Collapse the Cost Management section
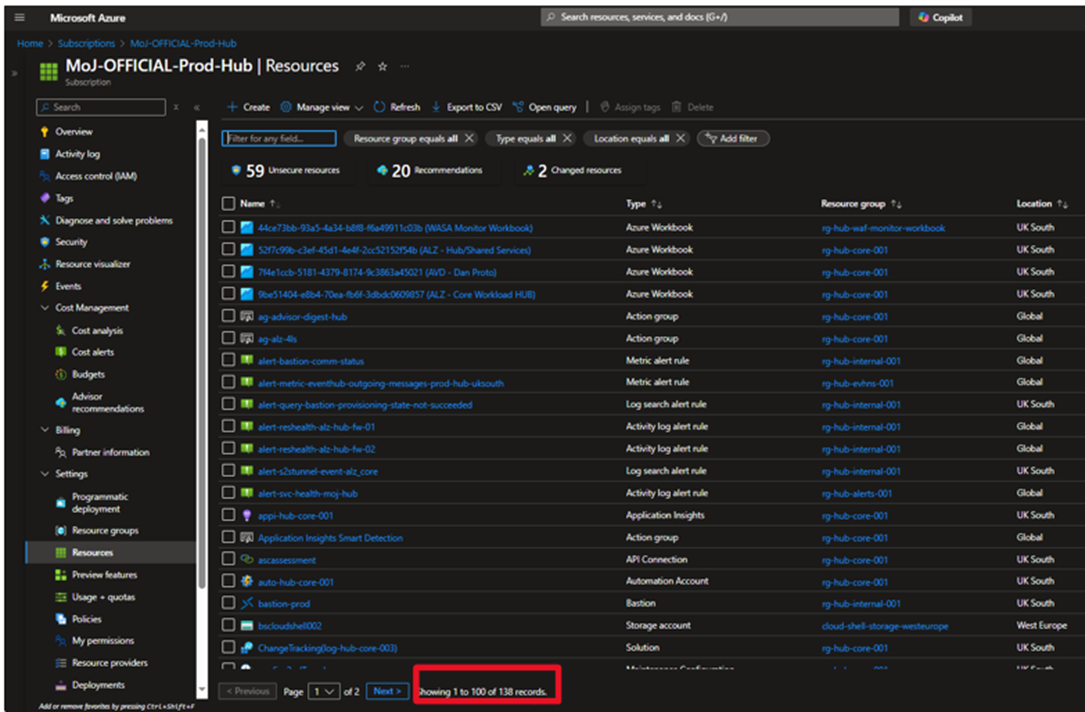 [45, 308]
